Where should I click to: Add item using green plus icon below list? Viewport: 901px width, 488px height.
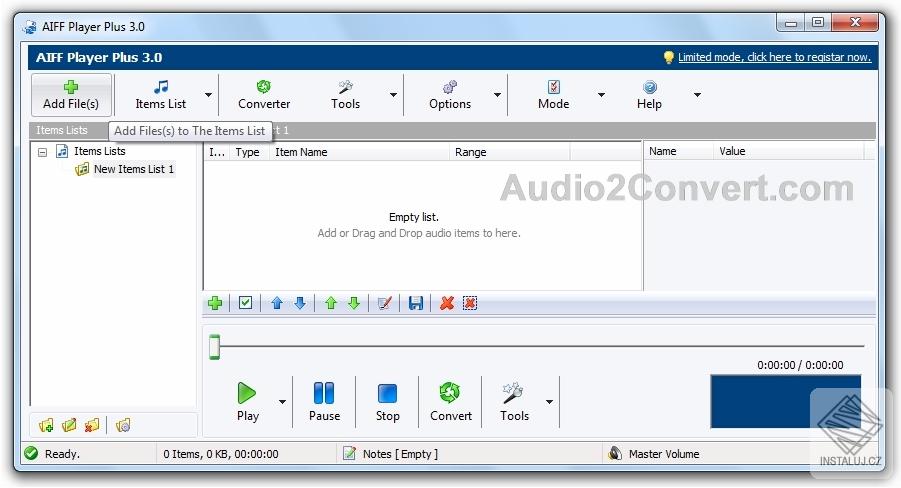click(x=215, y=303)
